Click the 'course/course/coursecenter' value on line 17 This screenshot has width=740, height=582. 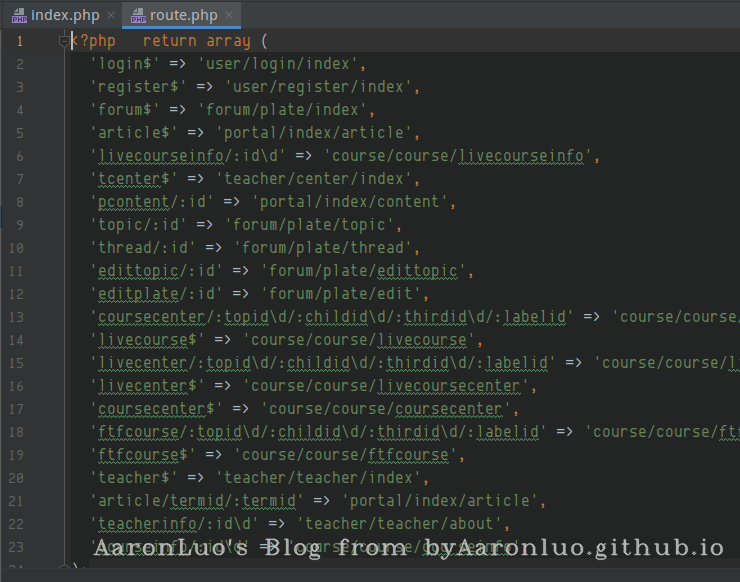(390, 409)
